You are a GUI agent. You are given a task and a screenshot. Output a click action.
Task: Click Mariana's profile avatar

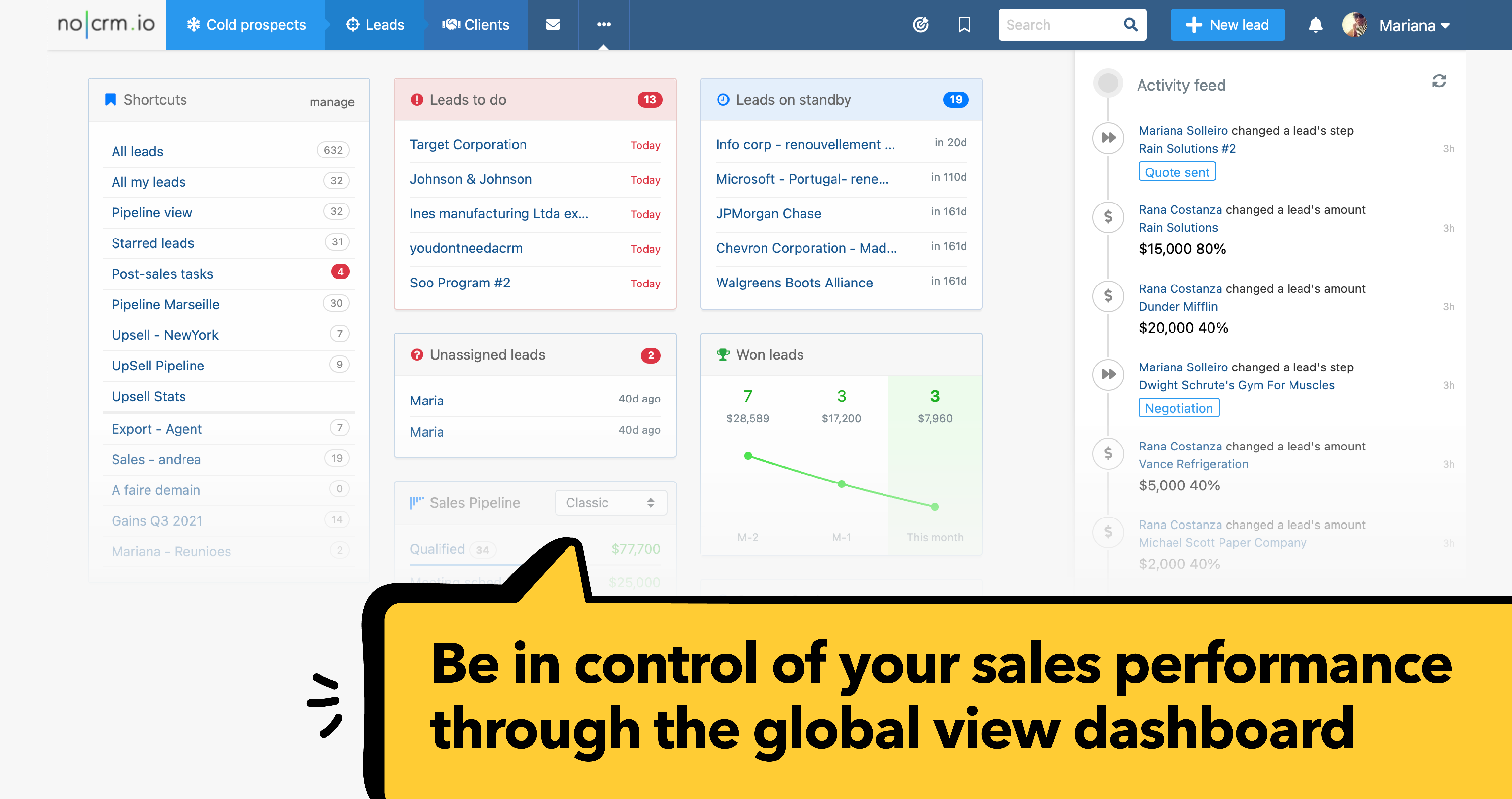(1355, 25)
